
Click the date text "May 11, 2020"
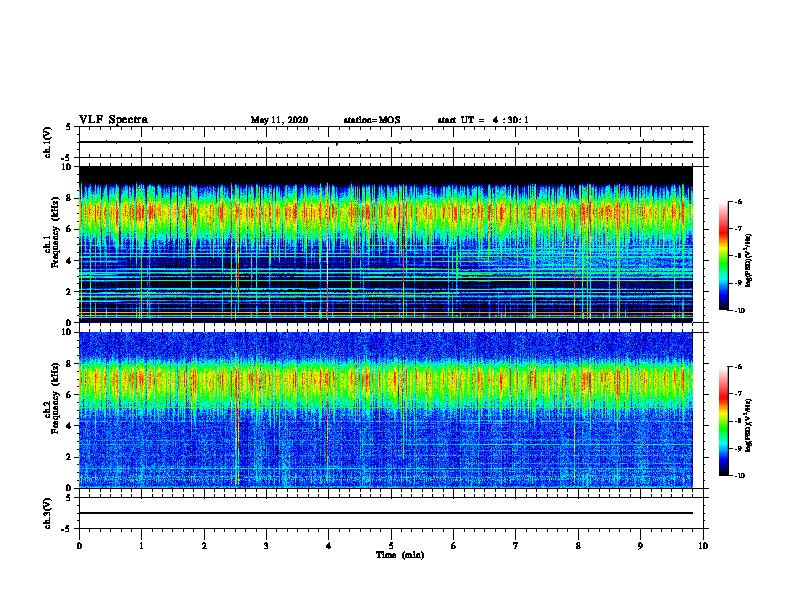279,120
